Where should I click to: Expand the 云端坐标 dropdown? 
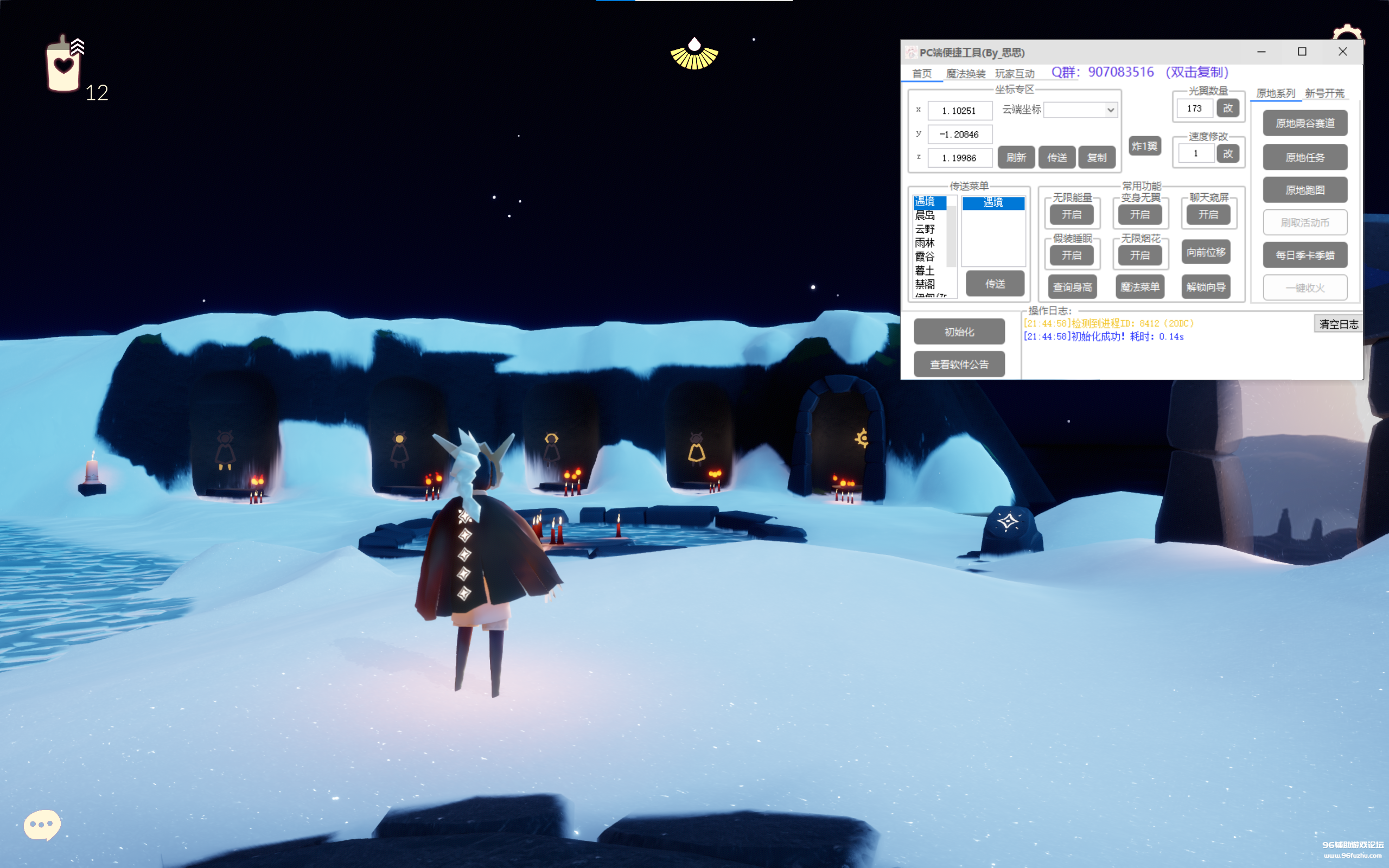1110,110
